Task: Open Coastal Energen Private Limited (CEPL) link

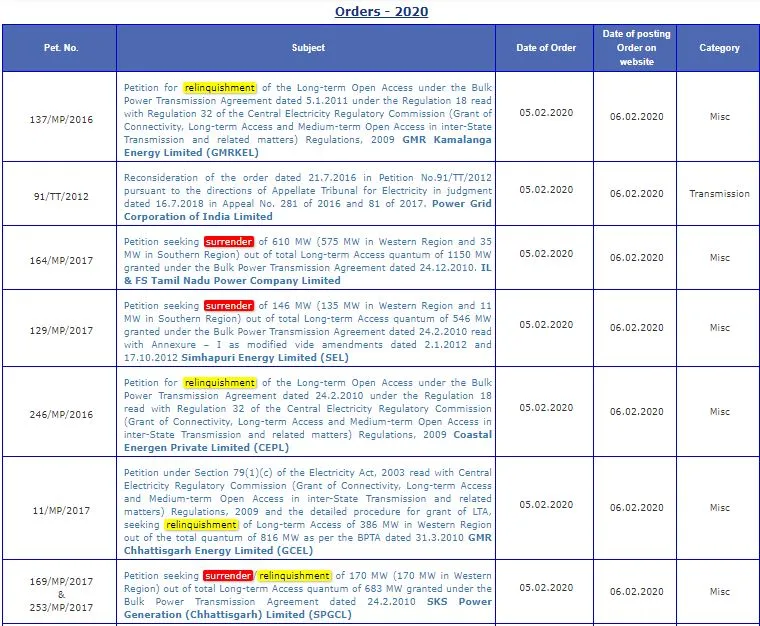Action: [308, 441]
